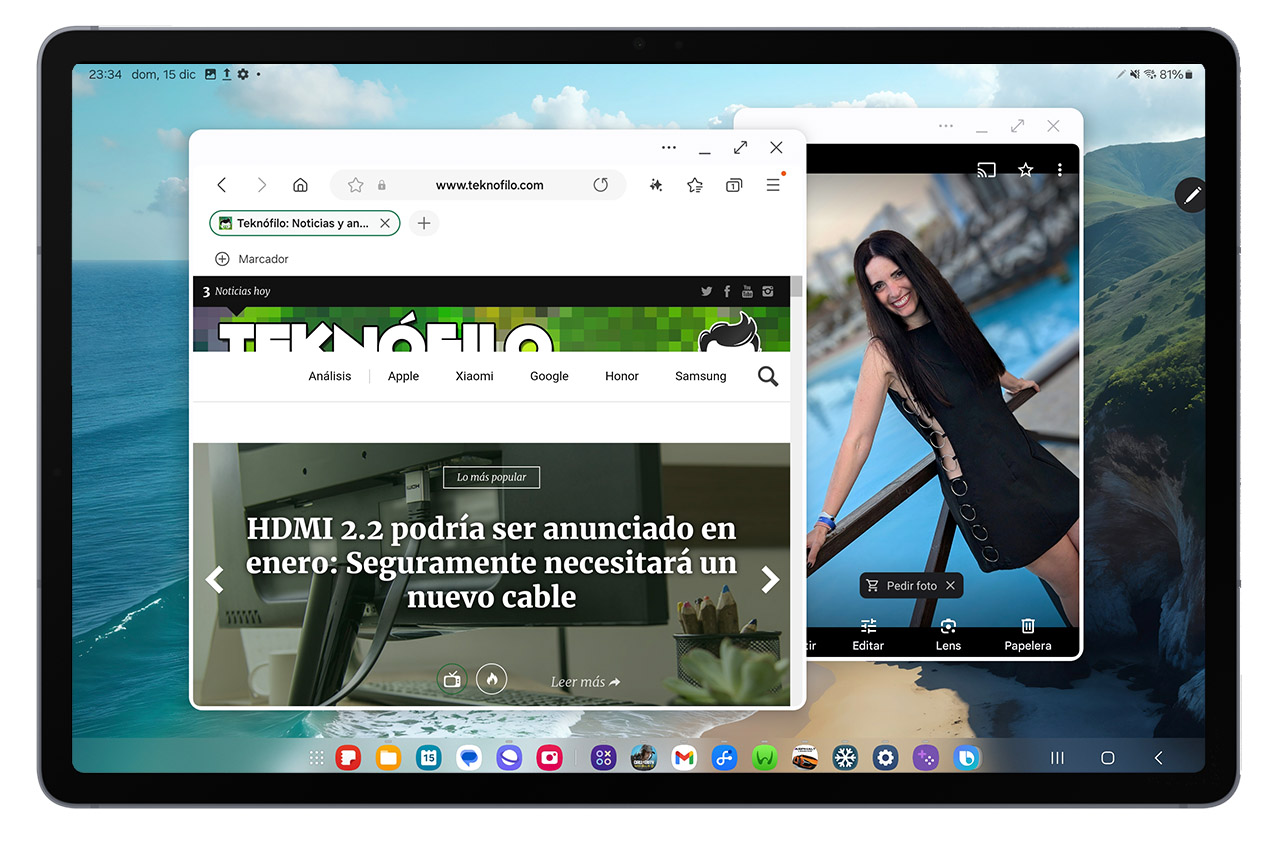Image resolution: width=1280 pixels, height=842 pixels.
Task: Reload the page in the browser
Action: 600,185
